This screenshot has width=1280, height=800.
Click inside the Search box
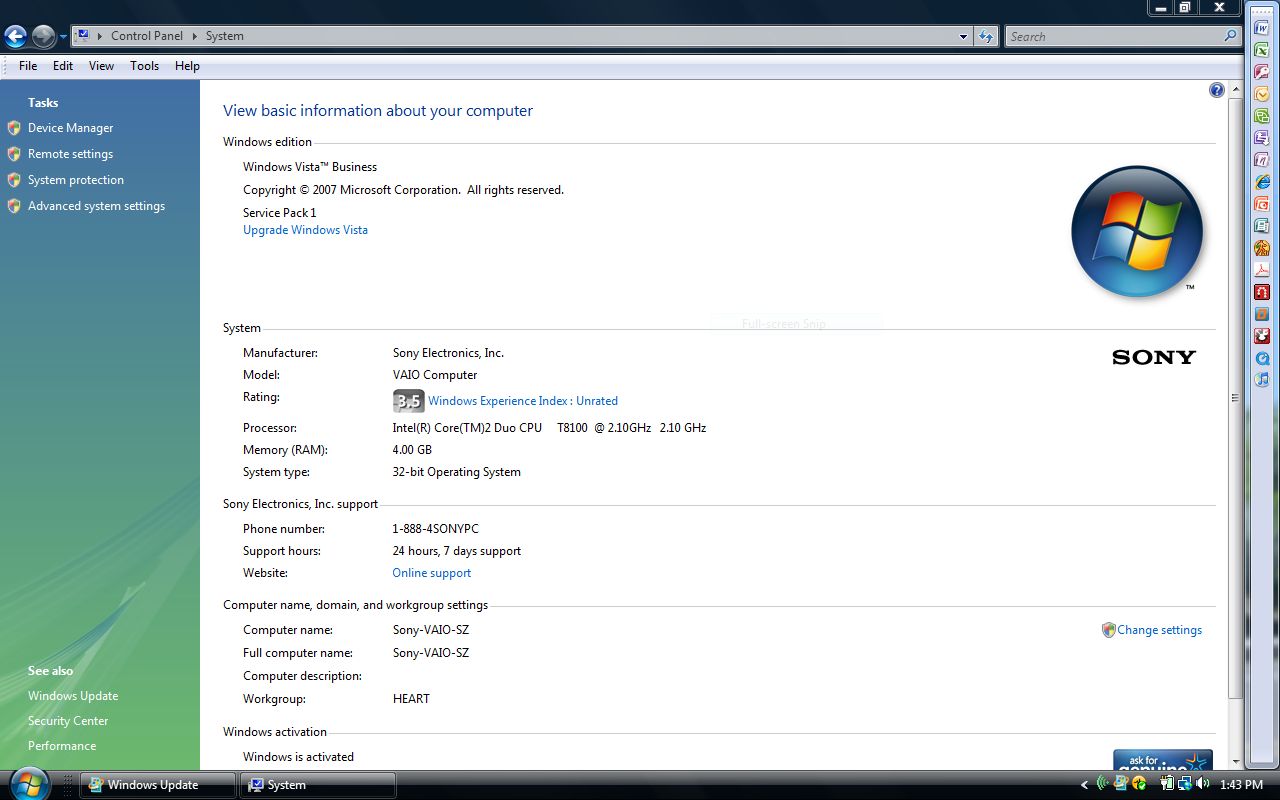pyautogui.click(x=1113, y=36)
